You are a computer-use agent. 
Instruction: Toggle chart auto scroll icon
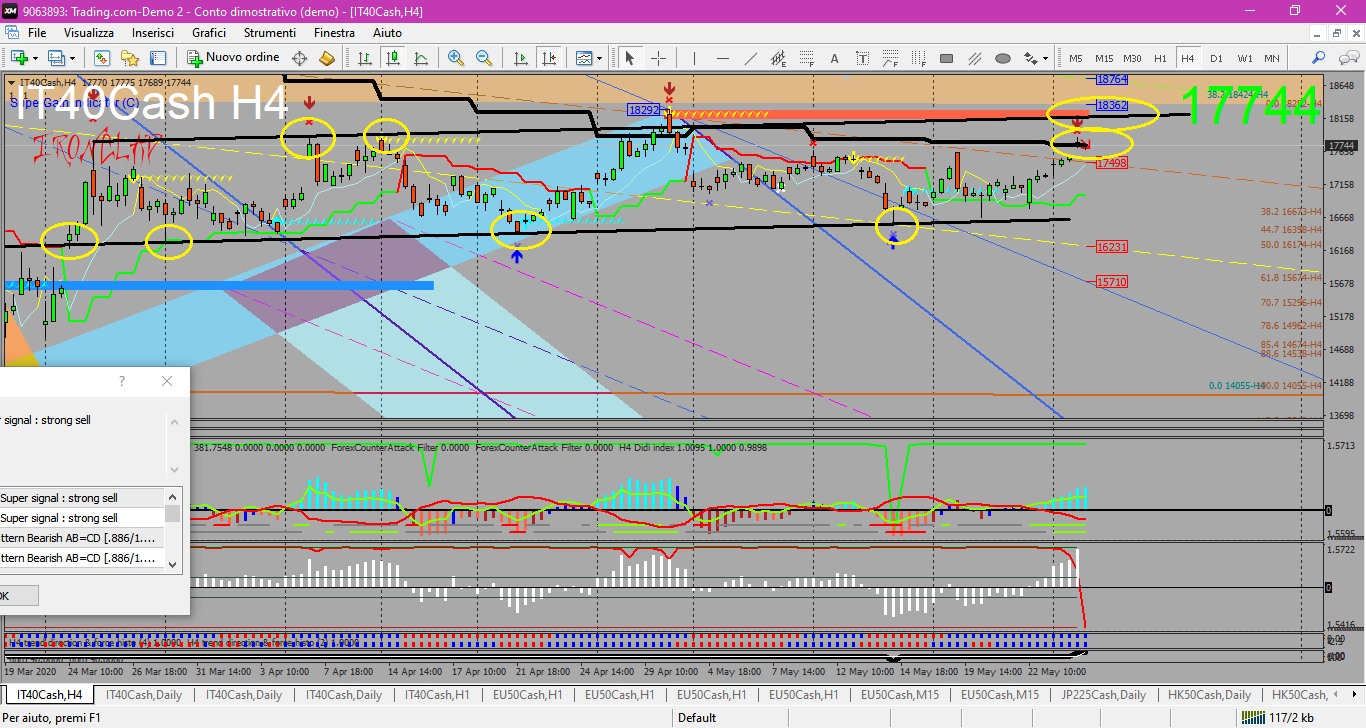(x=520, y=58)
